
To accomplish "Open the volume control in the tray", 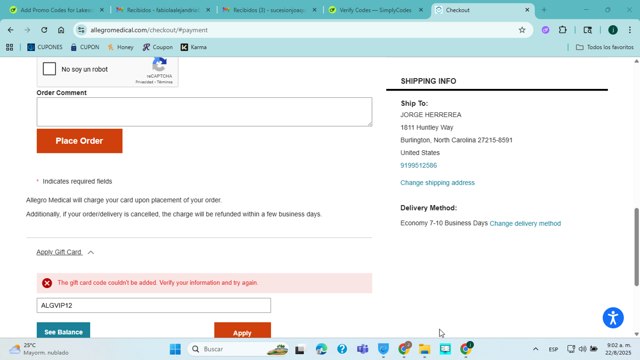I will pos(582,349).
